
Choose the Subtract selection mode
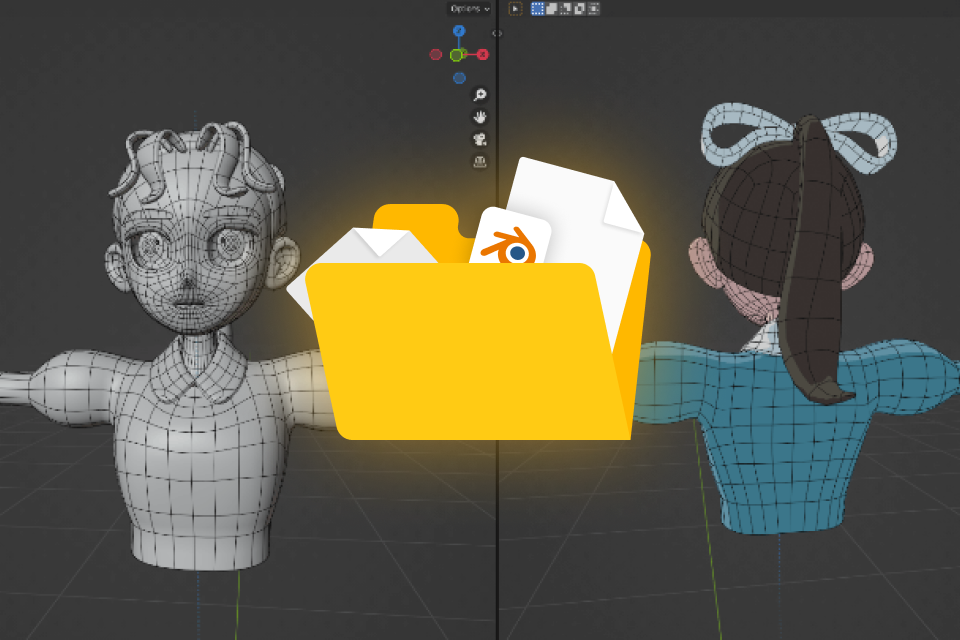point(566,9)
